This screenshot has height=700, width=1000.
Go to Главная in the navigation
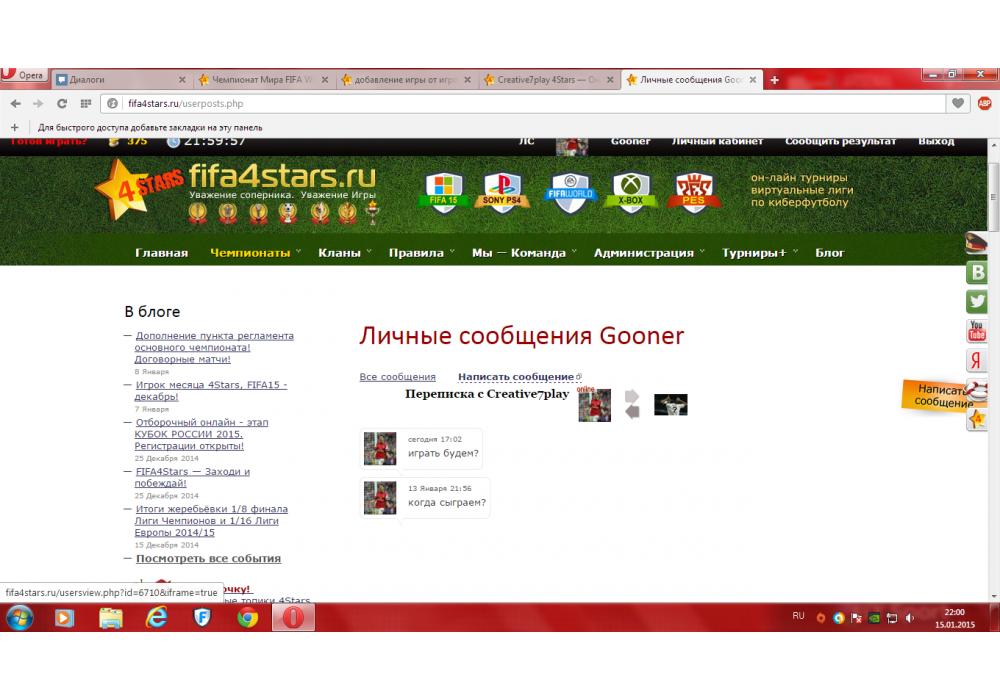click(161, 253)
